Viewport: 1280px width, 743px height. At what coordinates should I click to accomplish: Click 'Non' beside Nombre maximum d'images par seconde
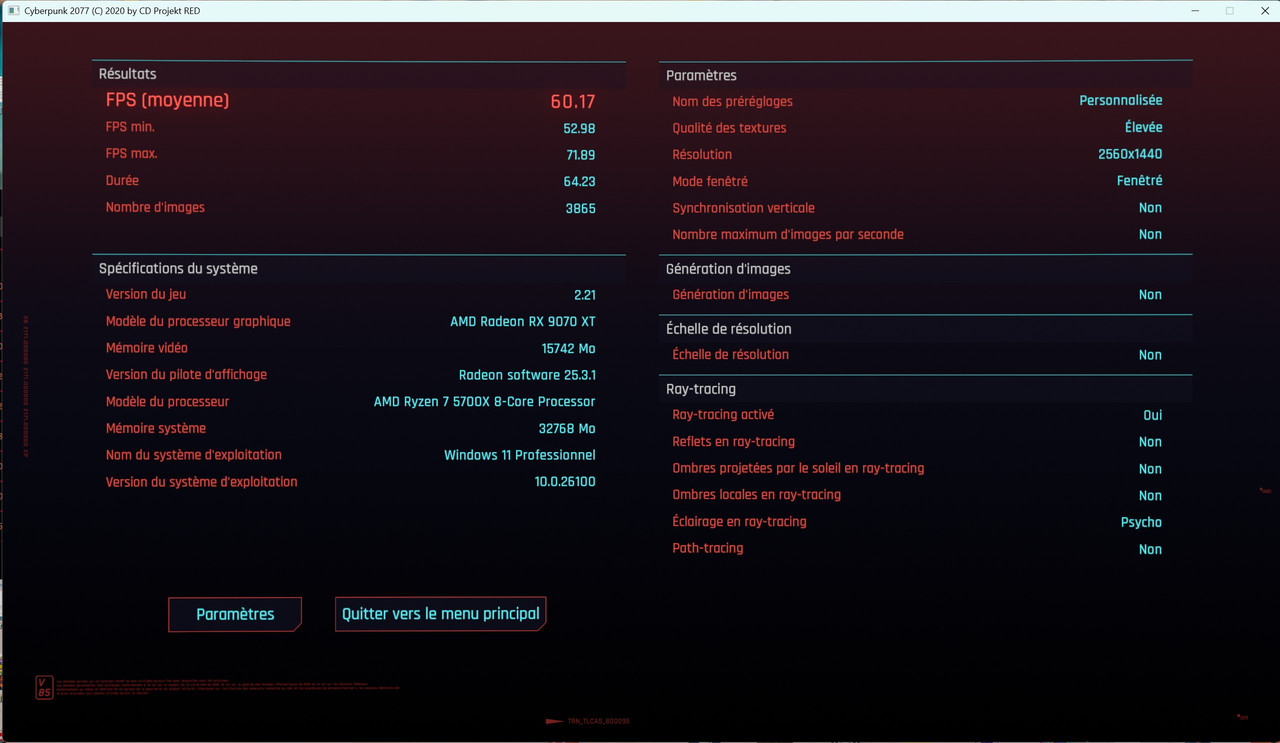tap(1150, 235)
